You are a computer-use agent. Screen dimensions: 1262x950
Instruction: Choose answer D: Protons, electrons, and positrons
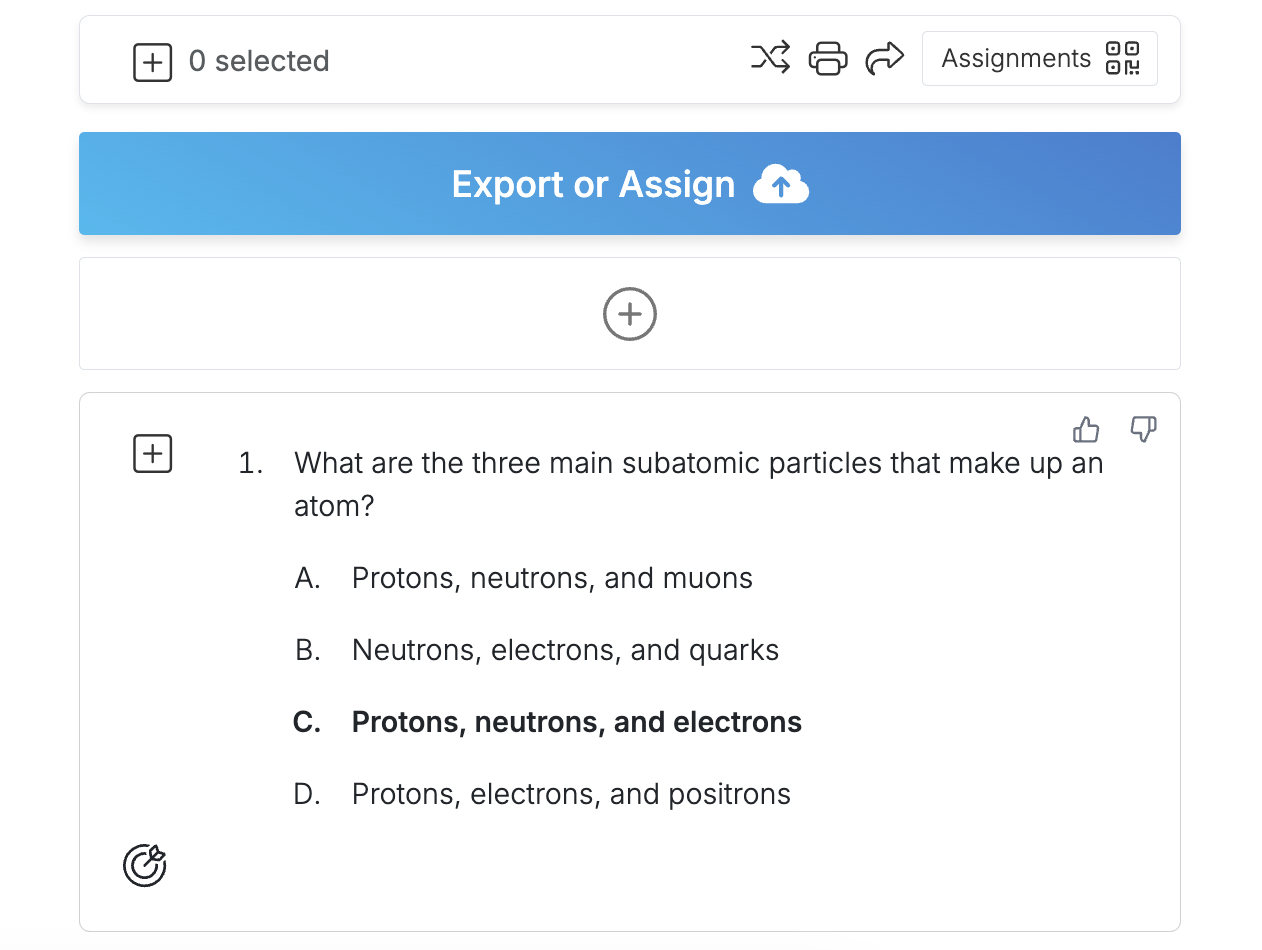[571, 794]
